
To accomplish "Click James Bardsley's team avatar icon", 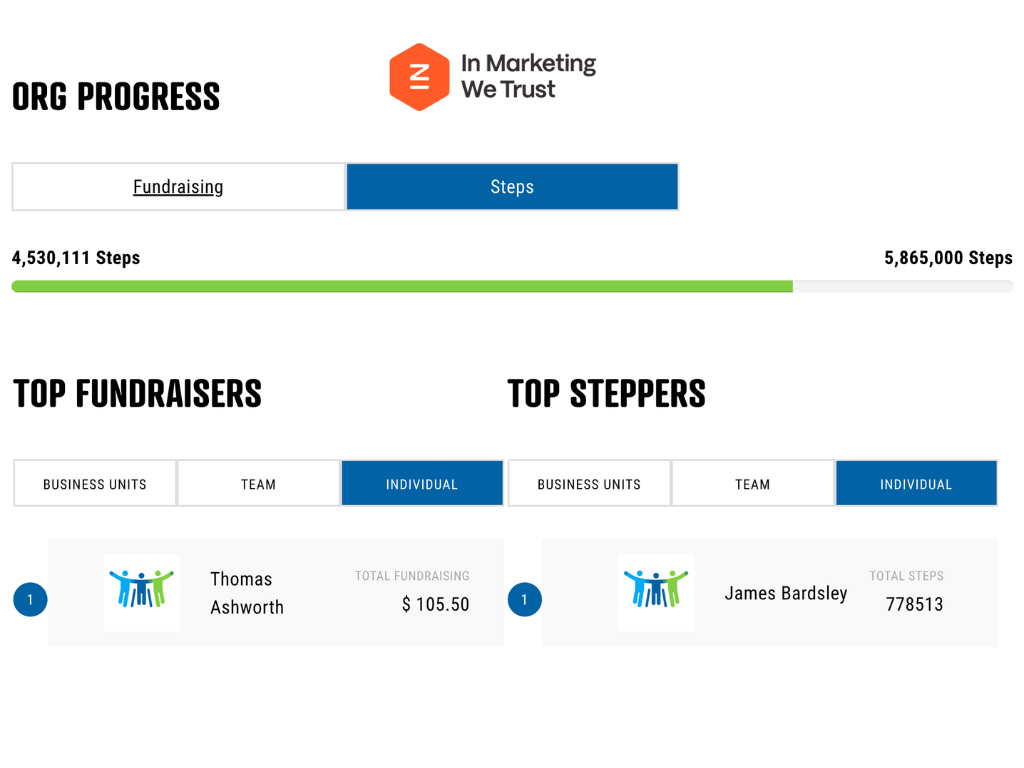I will pos(656,593).
